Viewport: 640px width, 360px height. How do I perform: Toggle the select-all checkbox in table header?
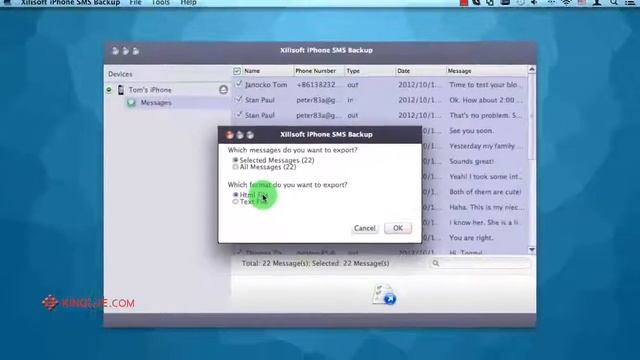click(x=237, y=71)
